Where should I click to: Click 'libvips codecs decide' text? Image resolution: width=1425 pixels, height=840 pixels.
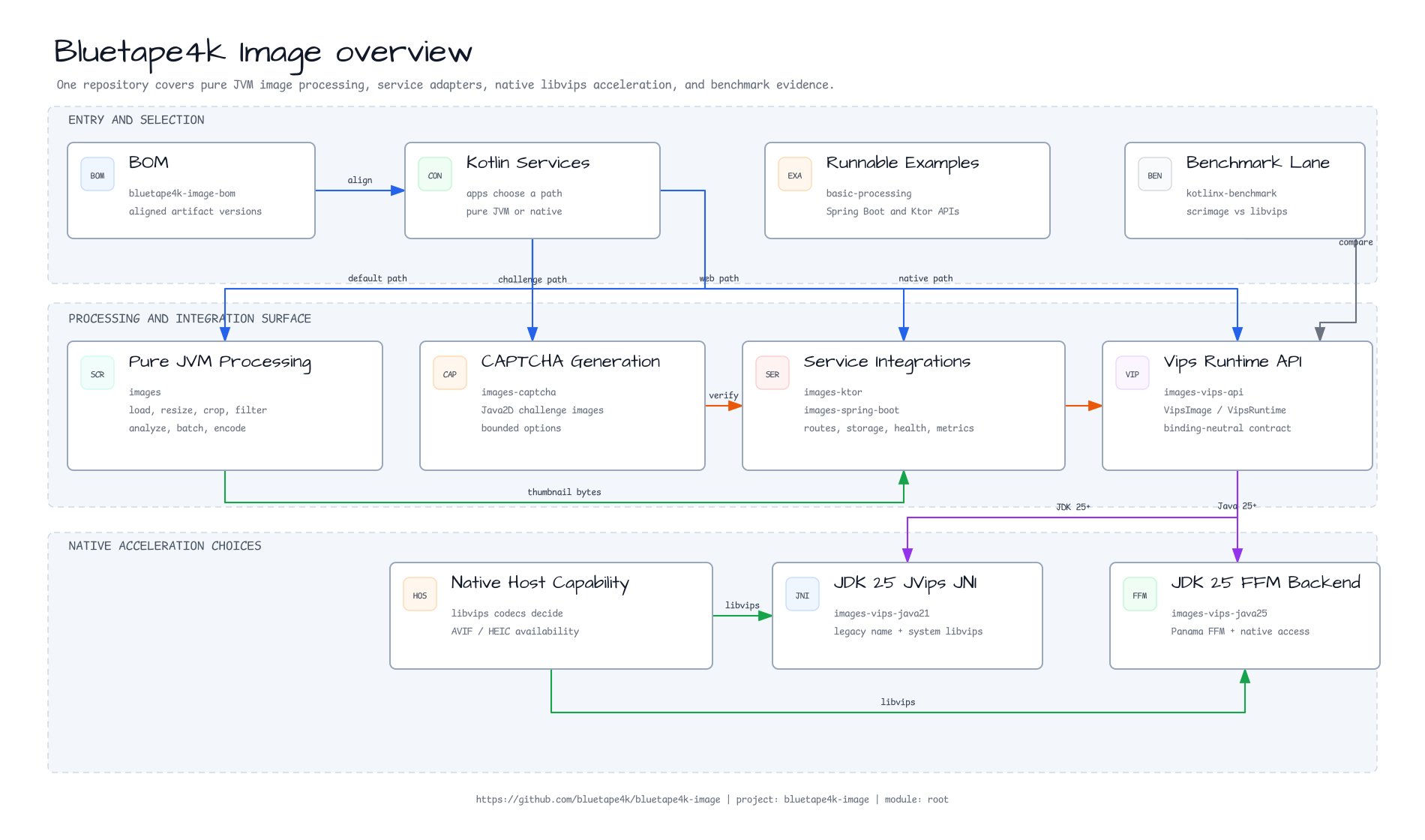(x=507, y=613)
